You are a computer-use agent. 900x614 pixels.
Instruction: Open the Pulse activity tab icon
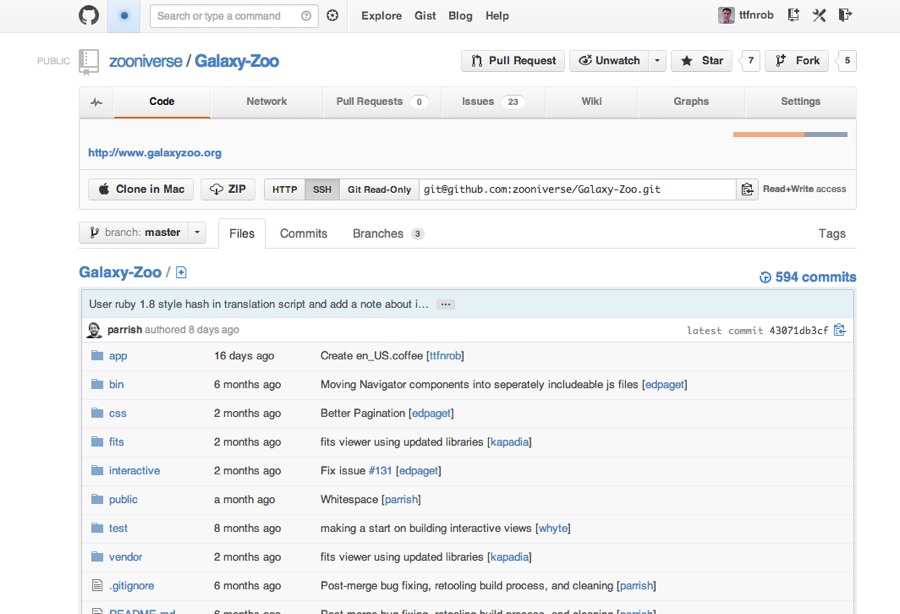click(x=97, y=102)
